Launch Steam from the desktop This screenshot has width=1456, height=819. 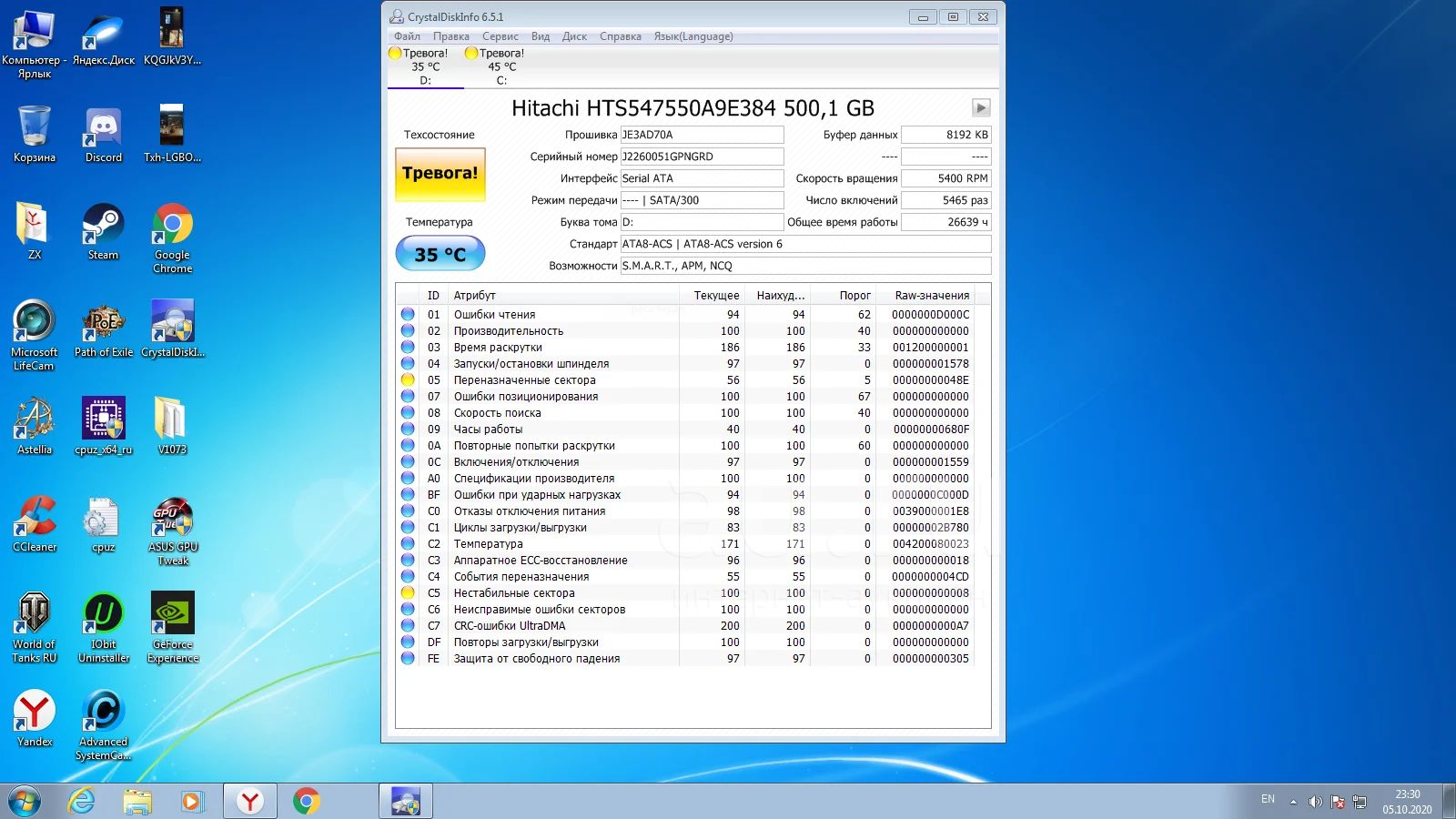pos(103,231)
